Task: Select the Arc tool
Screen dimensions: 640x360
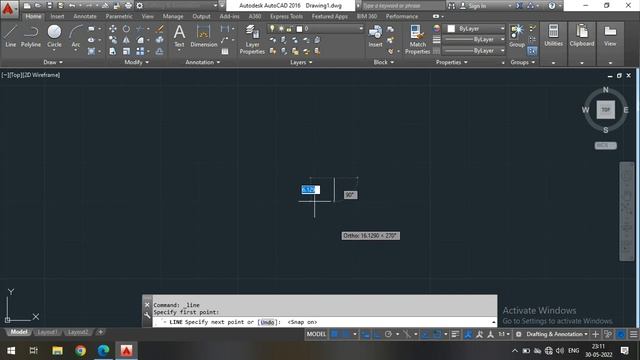Action: point(76,36)
